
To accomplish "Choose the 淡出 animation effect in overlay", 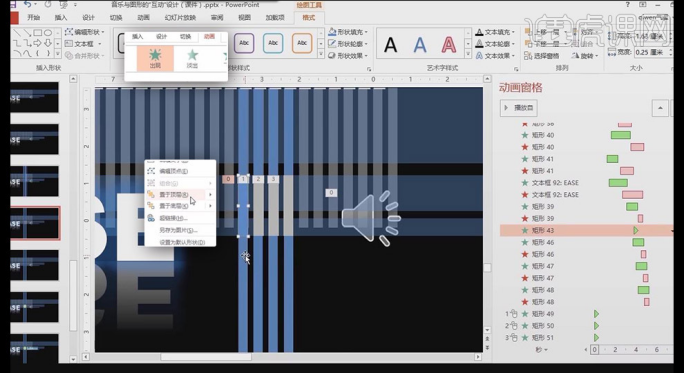I will pos(192,58).
